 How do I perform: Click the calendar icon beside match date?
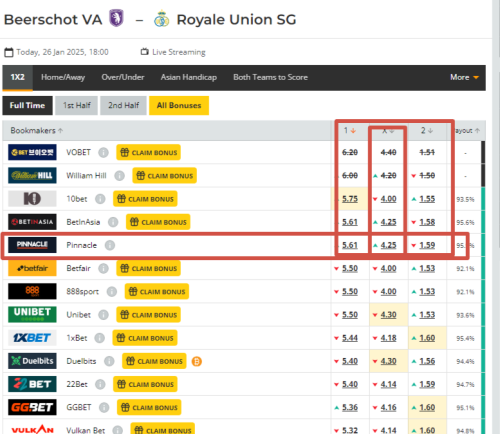9,52
